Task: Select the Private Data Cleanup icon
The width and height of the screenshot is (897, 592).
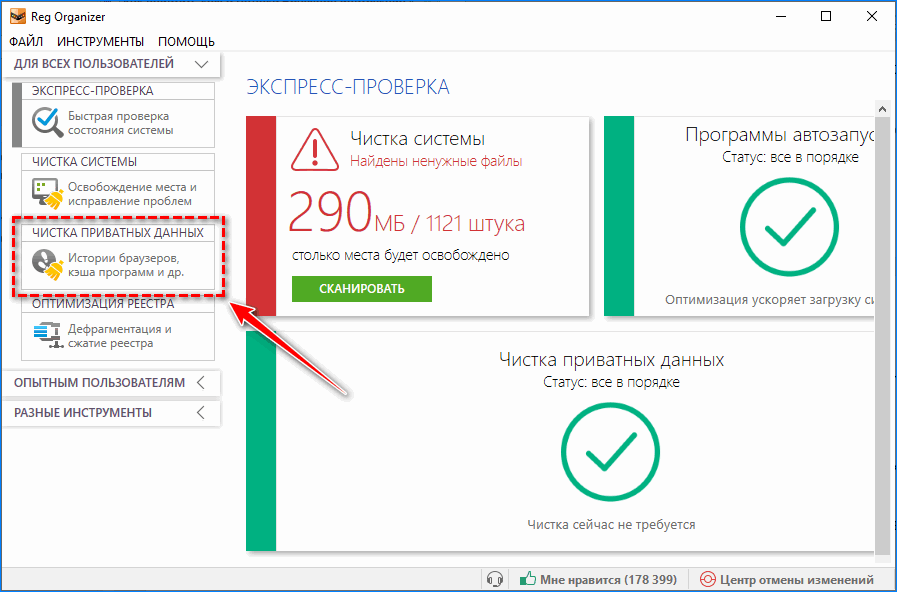Action: pyautogui.click(x=47, y=264)
